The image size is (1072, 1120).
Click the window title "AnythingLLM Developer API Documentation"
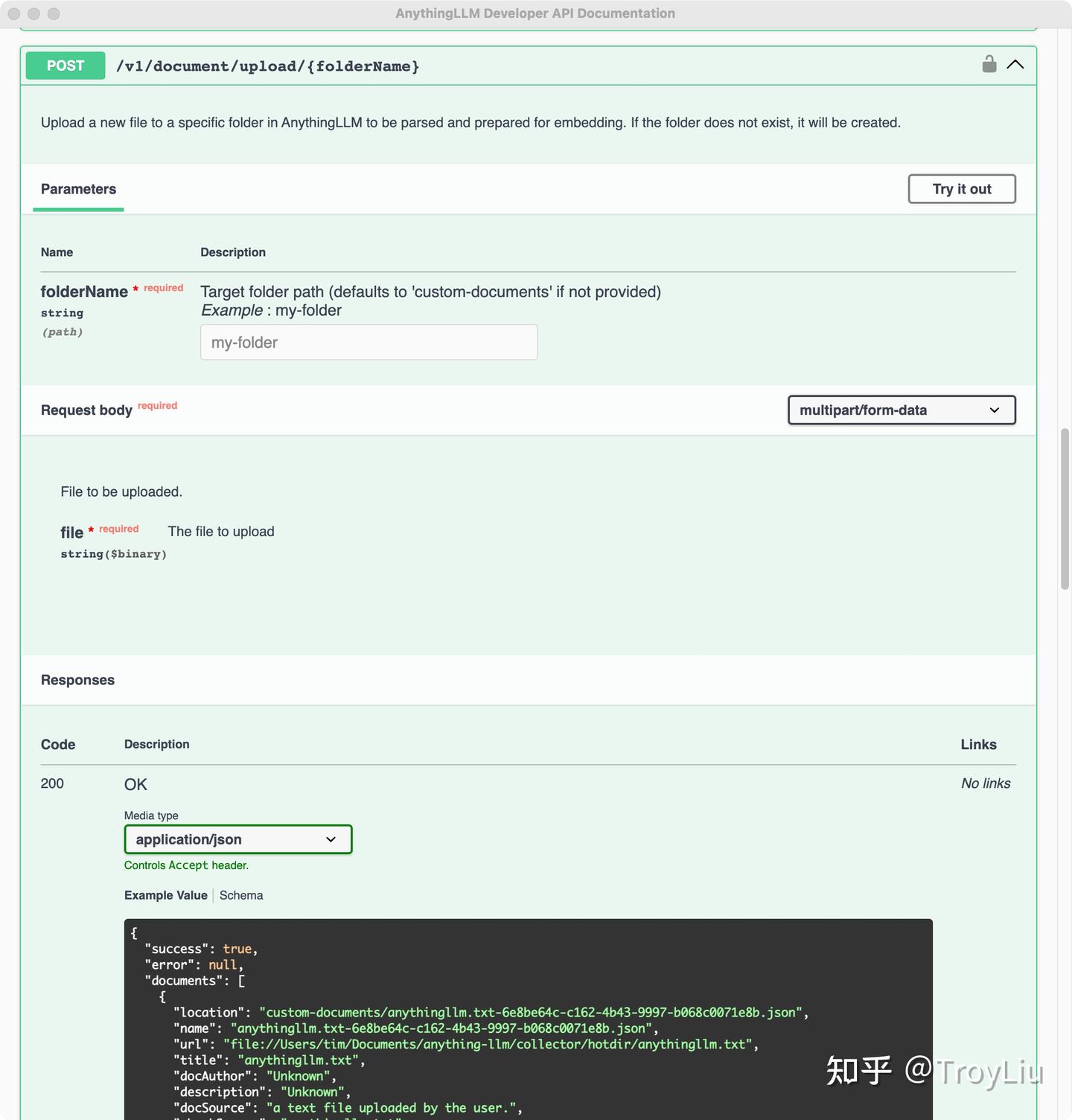tap(535, 13)
